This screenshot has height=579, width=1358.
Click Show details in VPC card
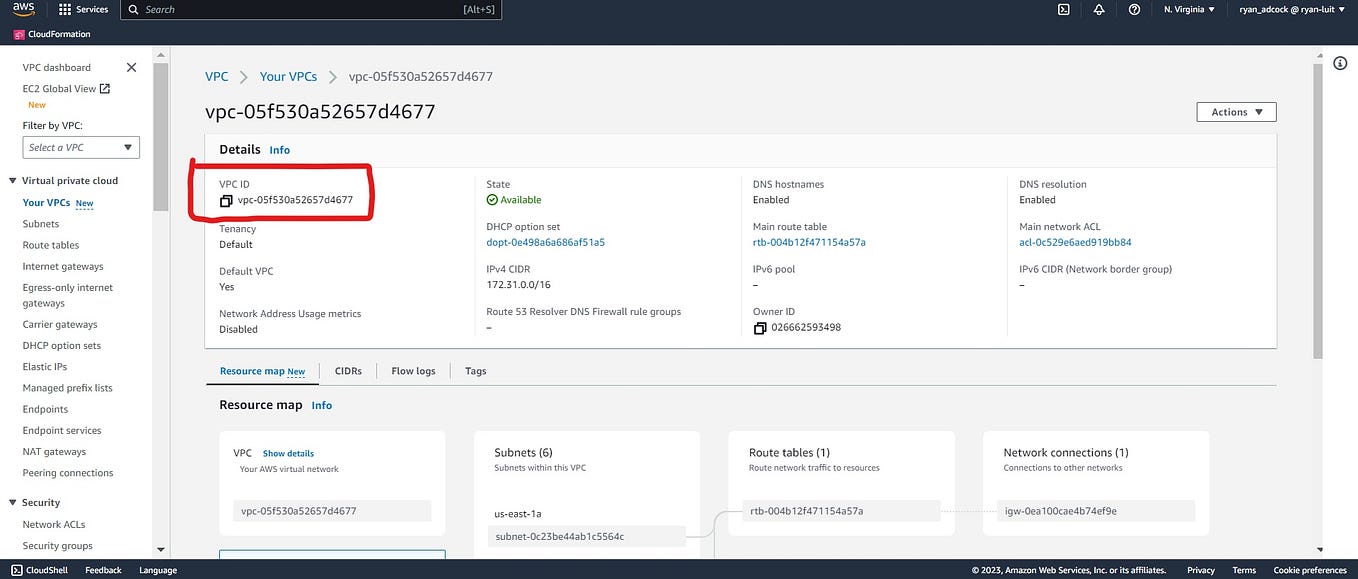(x=288, y=453)
